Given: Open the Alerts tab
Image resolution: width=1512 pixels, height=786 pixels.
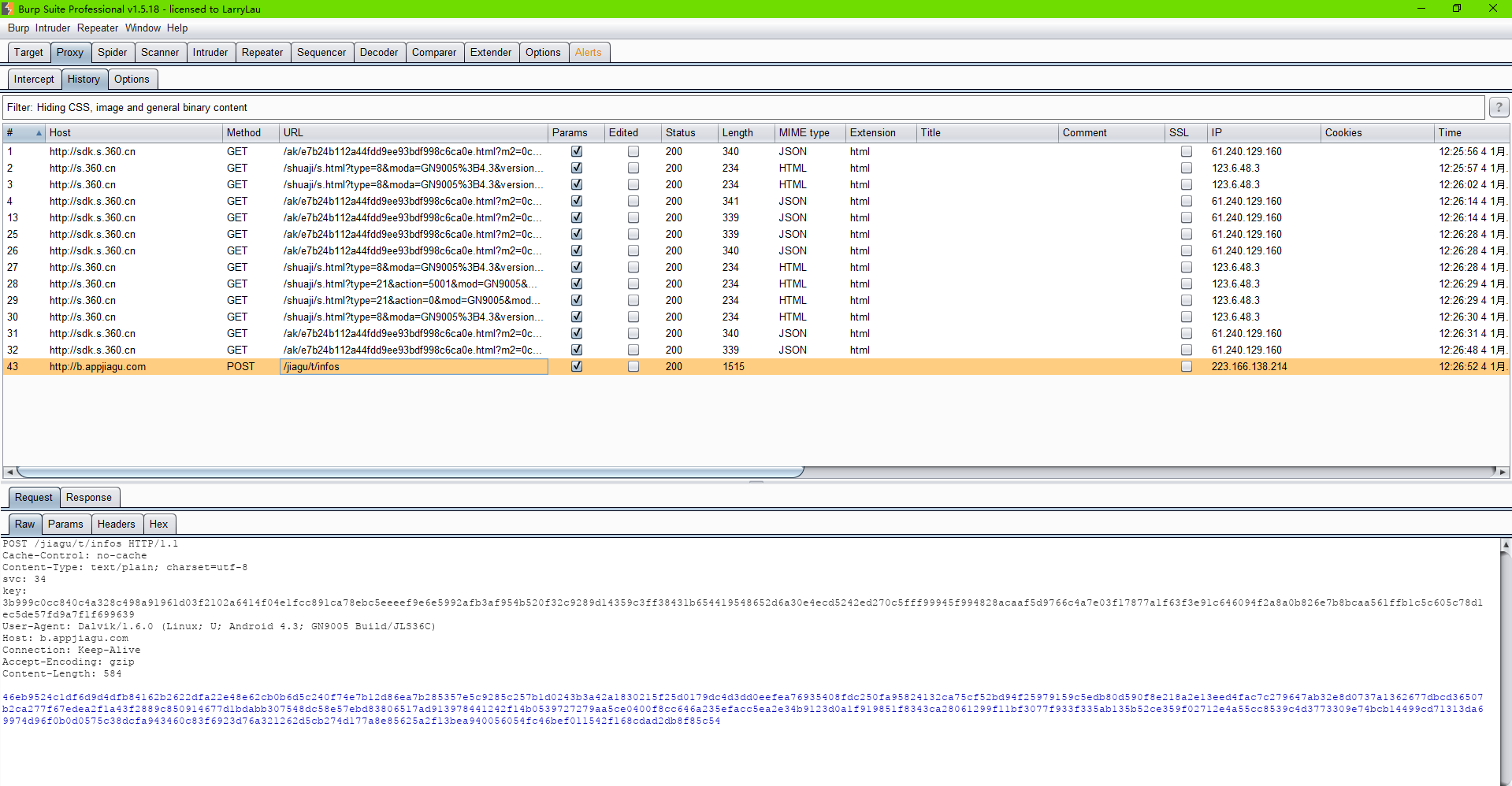Looking at the screenshot, I should [x=589, y=52].
